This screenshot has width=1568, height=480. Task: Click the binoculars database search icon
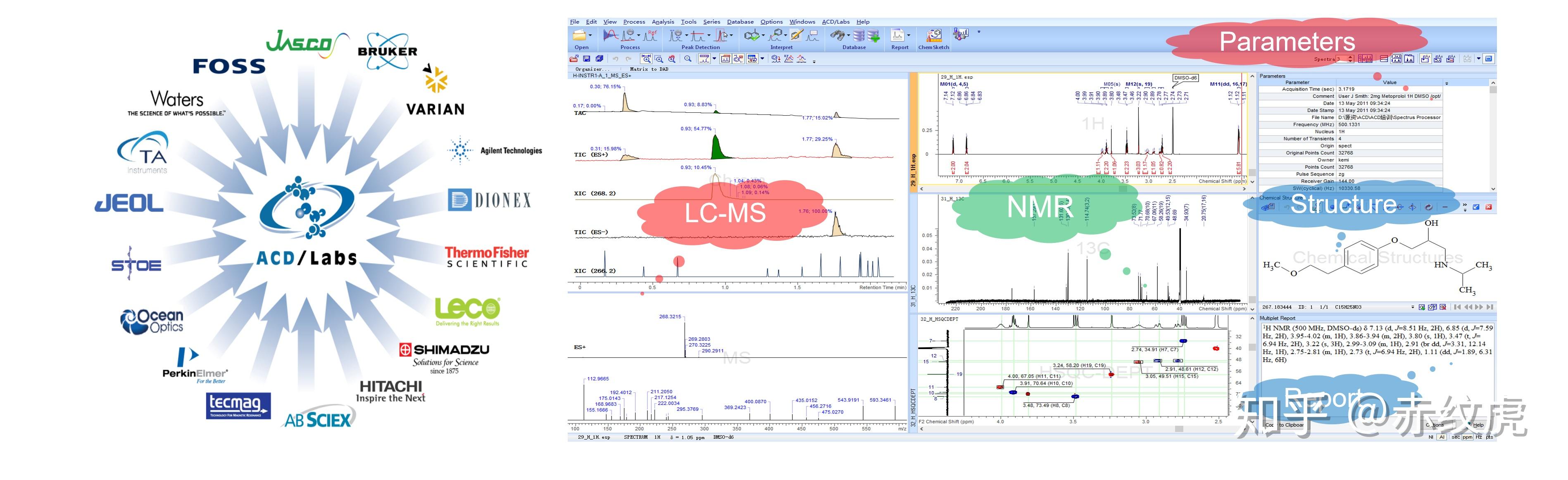click(x=838, y=35)
